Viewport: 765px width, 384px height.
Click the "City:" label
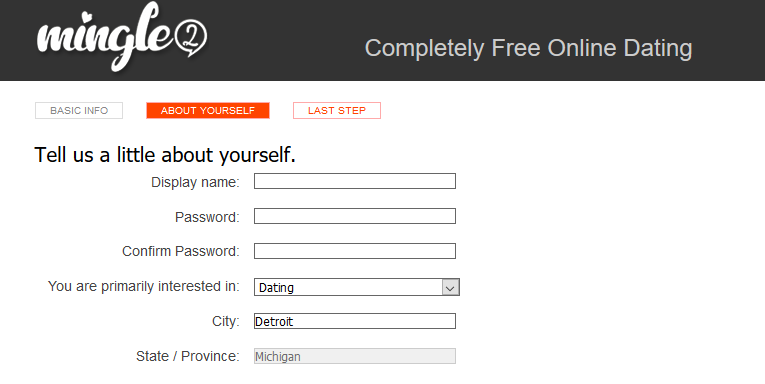pyautogui.click(x=226, y=322)
